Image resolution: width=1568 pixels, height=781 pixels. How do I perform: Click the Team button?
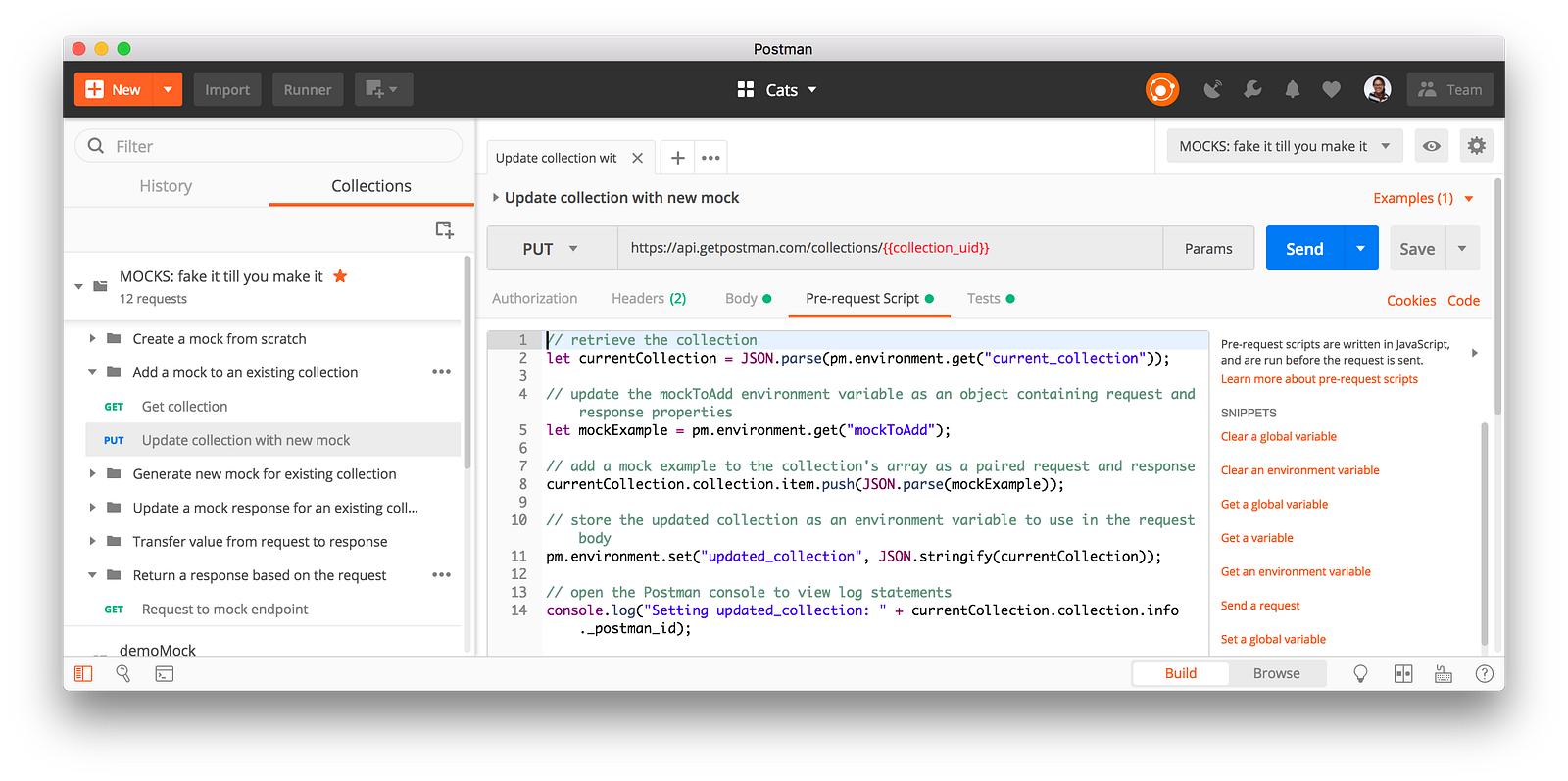[x=1450, y=89]
